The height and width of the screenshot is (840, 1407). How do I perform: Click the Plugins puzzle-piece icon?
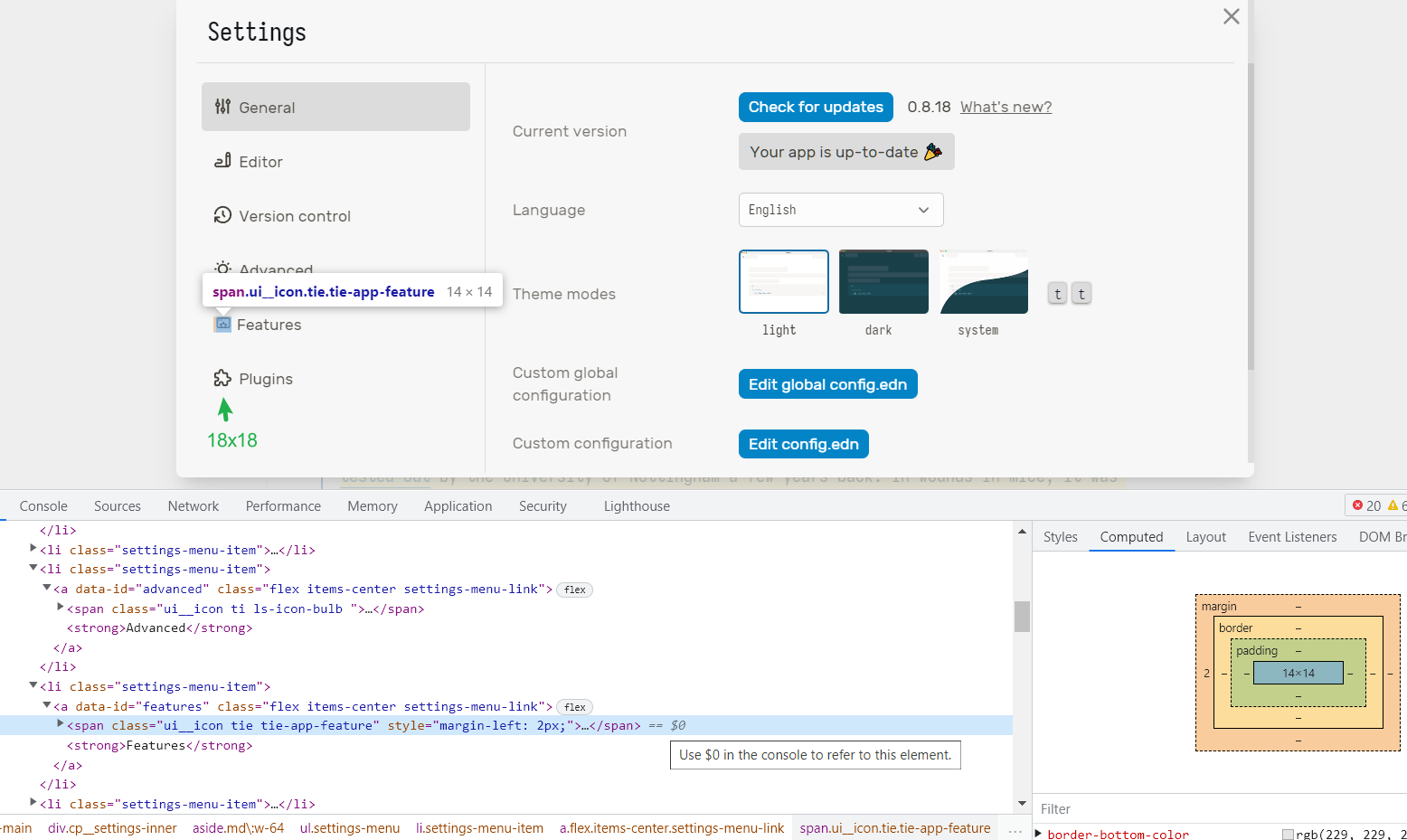(x=222, y=378)
